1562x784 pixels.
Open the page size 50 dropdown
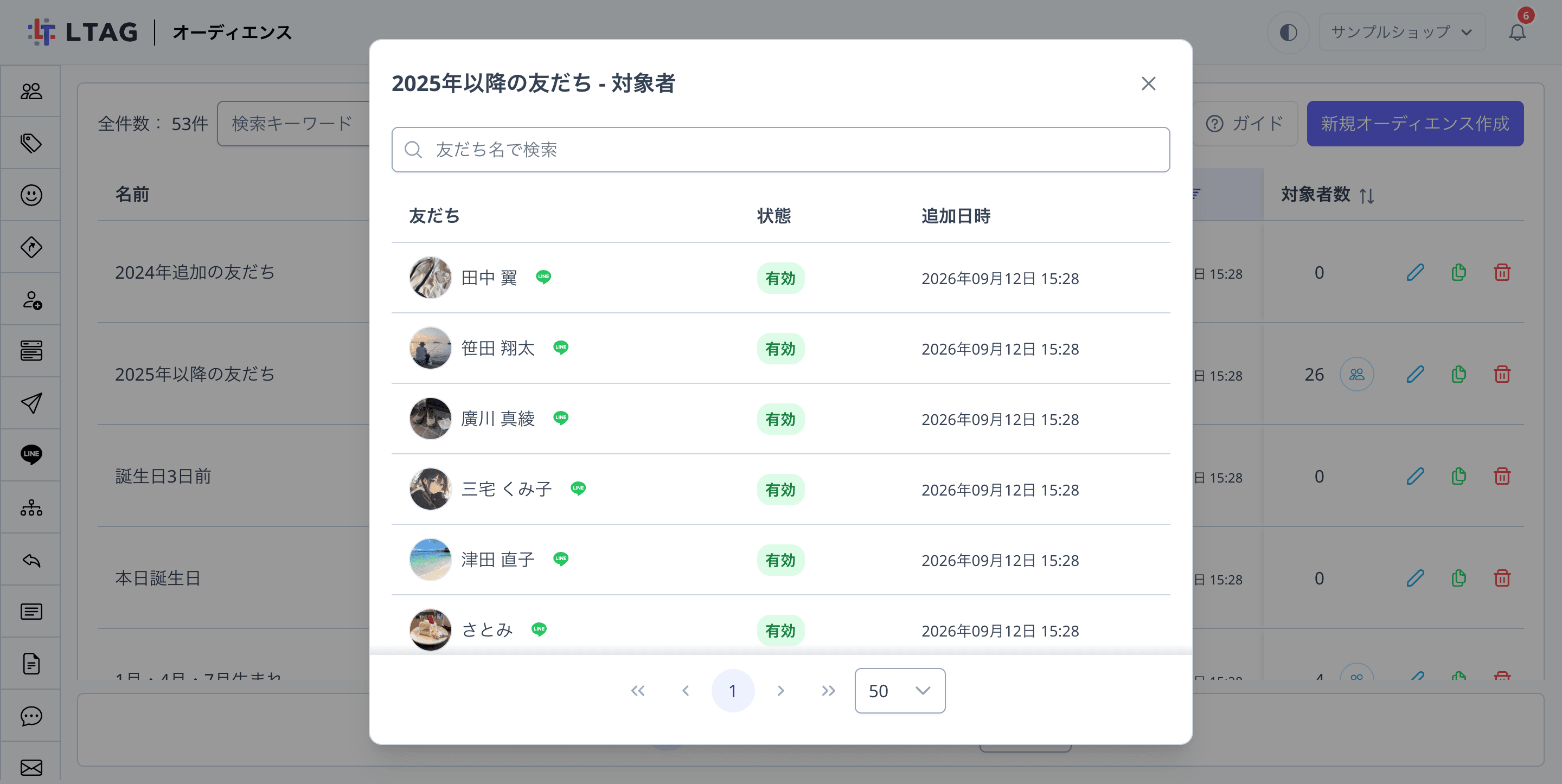tap(900, 691)
